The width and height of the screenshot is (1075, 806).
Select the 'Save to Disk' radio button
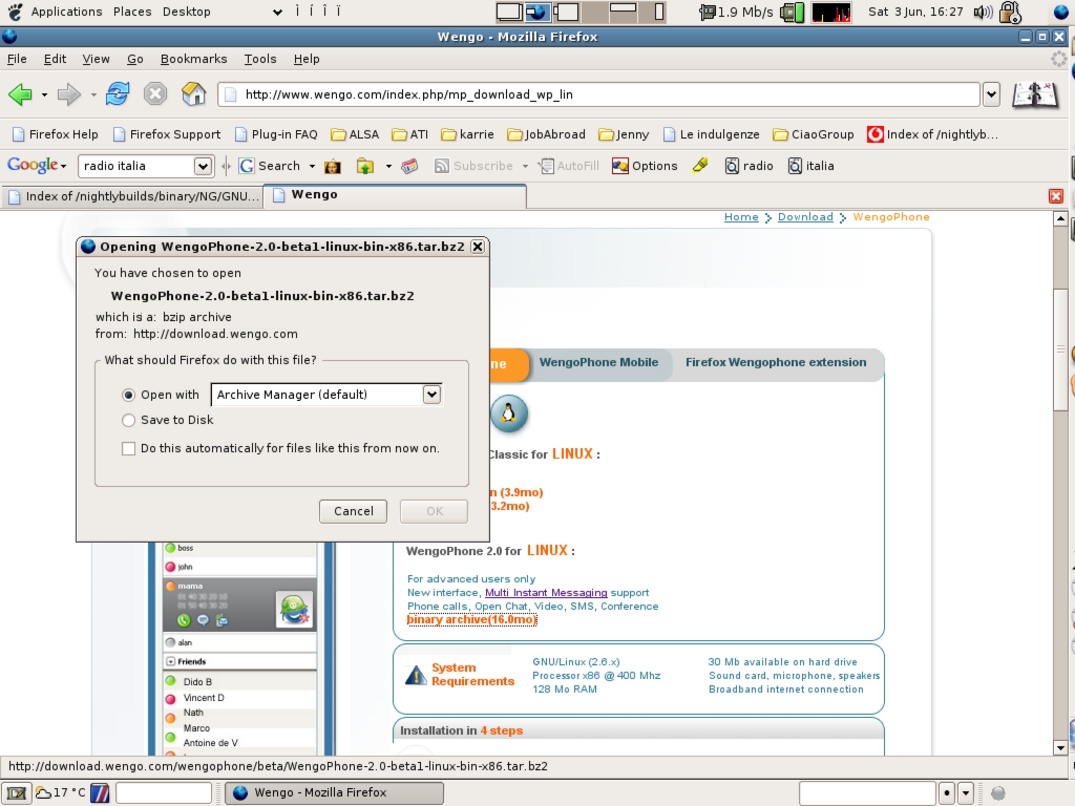point(128,420)
